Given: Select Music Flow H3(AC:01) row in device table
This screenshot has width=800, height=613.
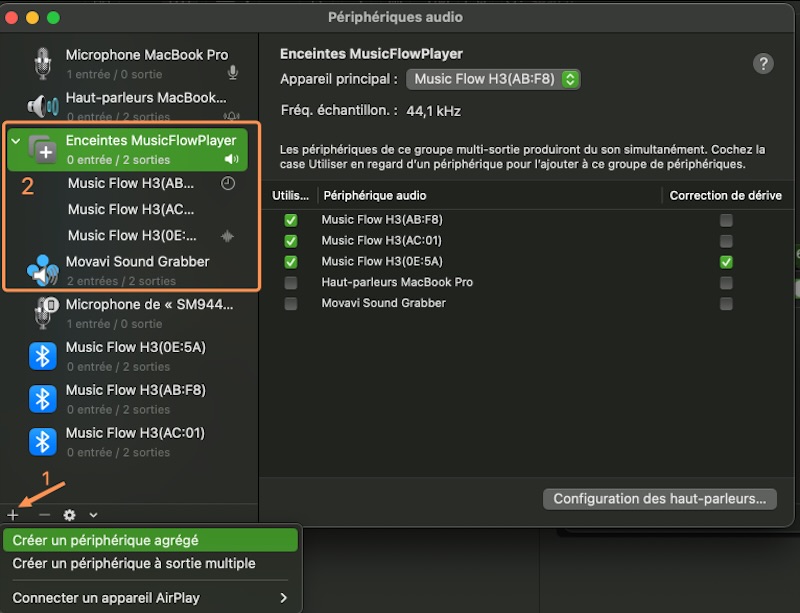Looking at the screenshot, I should click(381, 241).
